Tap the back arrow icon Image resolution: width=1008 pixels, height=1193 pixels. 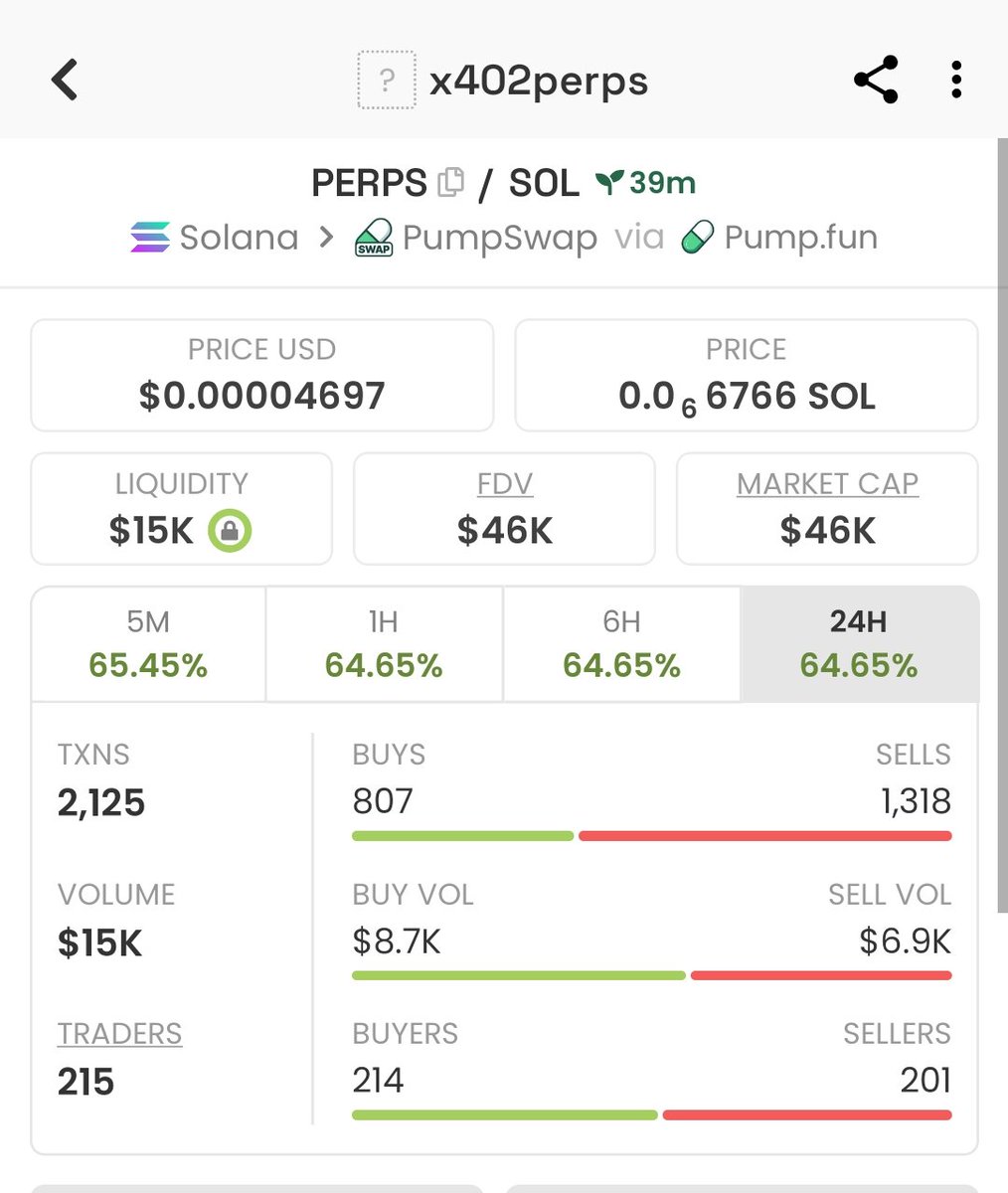(66, 80)
